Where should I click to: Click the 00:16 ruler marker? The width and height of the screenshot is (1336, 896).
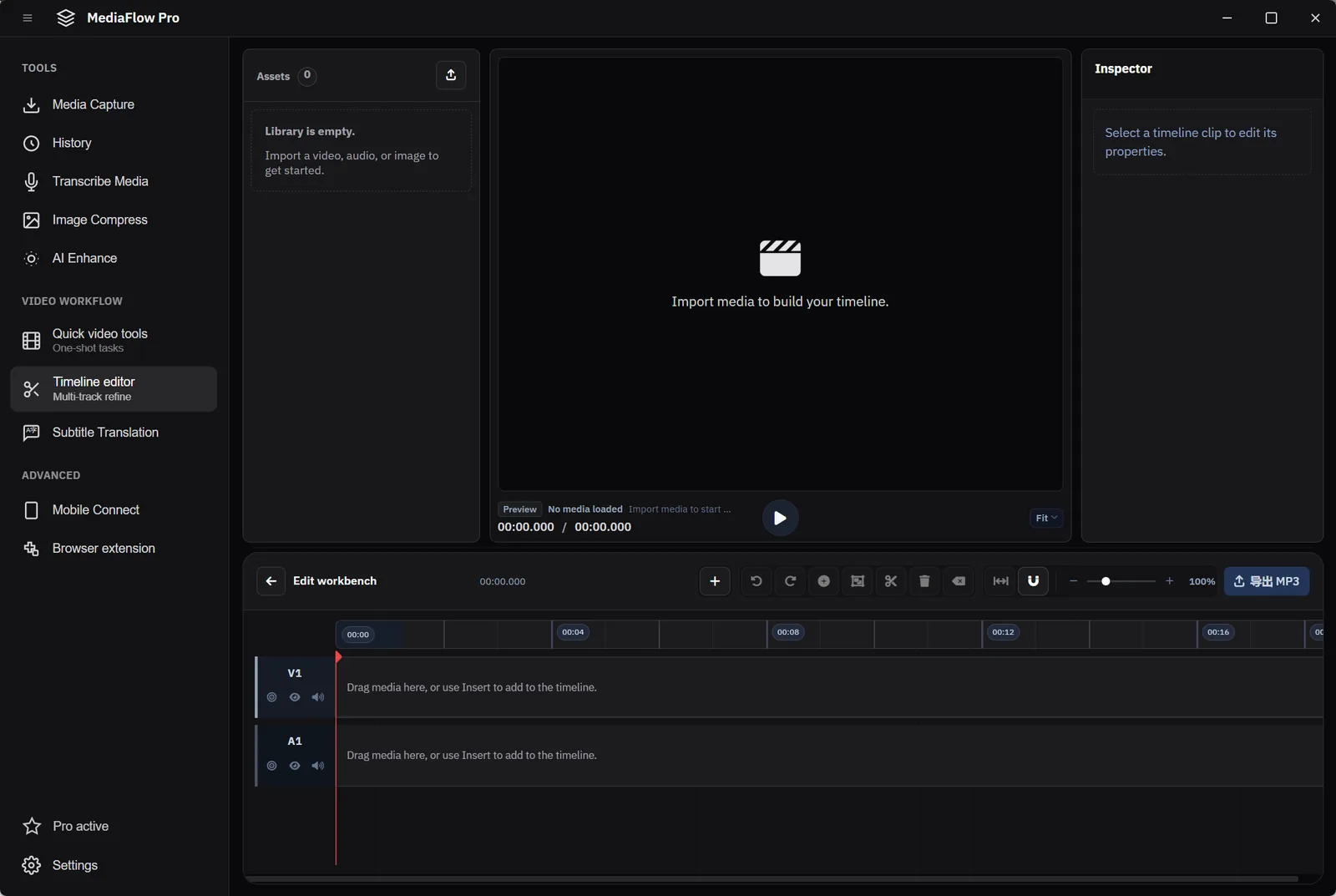click(1218, 632)
